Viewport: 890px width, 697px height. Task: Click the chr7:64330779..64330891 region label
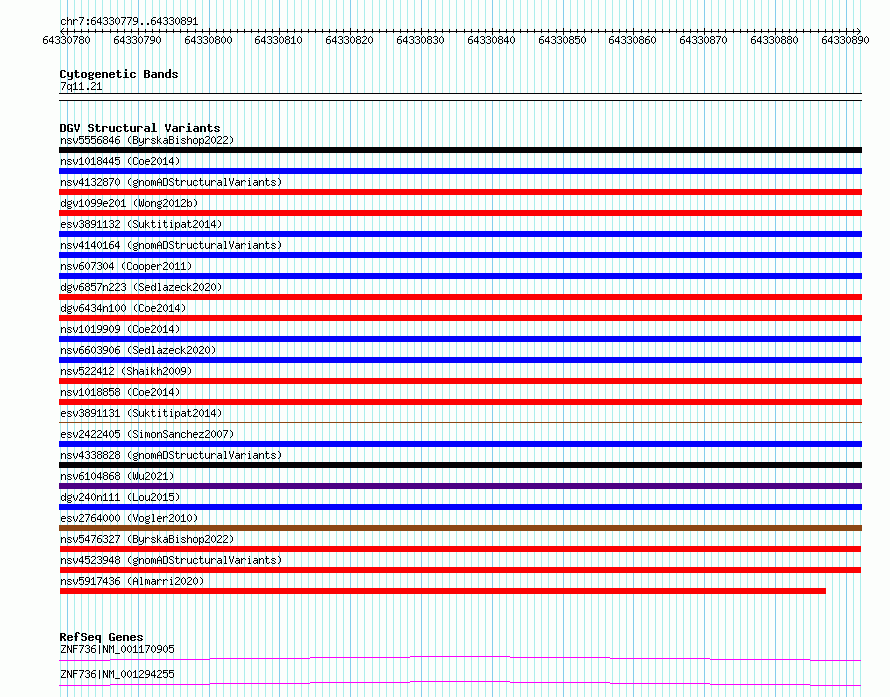129,21
